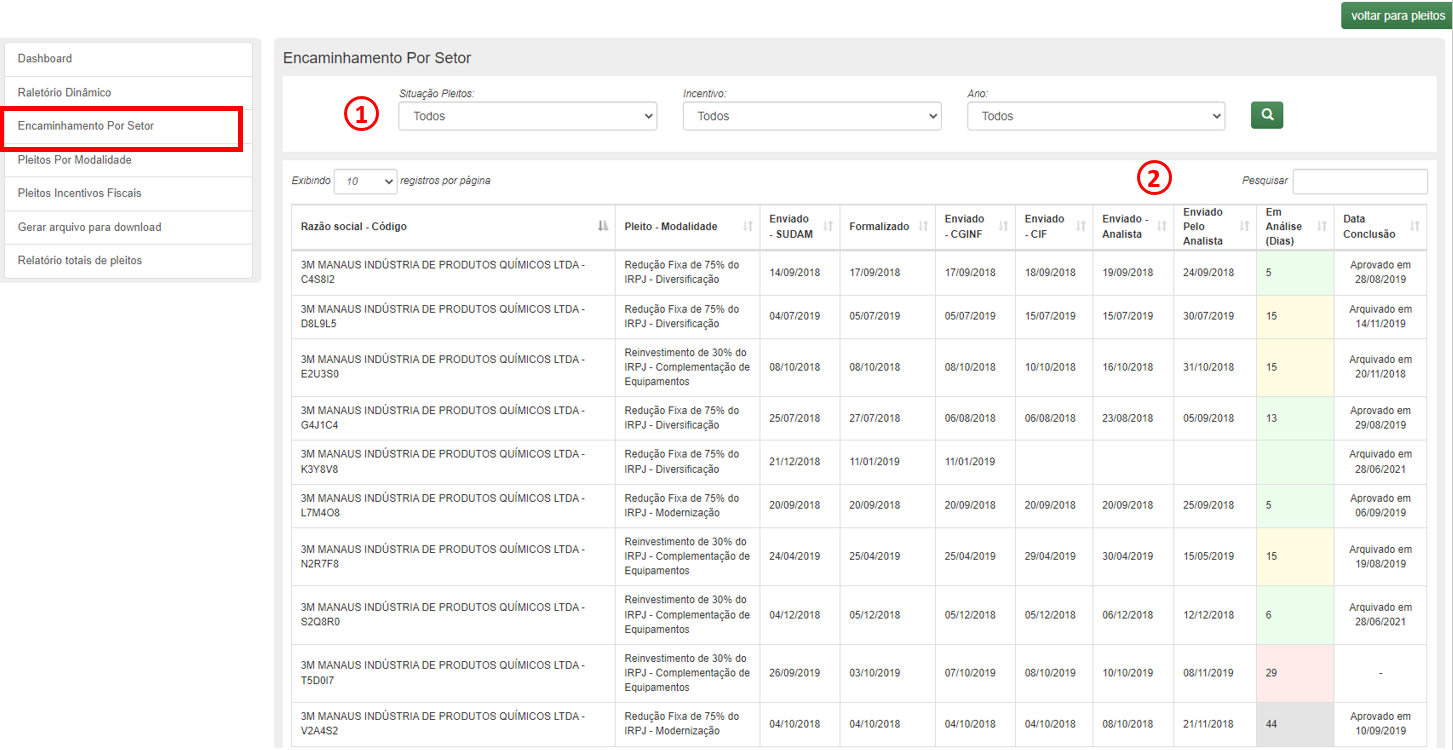Click the 13 days in analysis cell

click(1295, 418)
